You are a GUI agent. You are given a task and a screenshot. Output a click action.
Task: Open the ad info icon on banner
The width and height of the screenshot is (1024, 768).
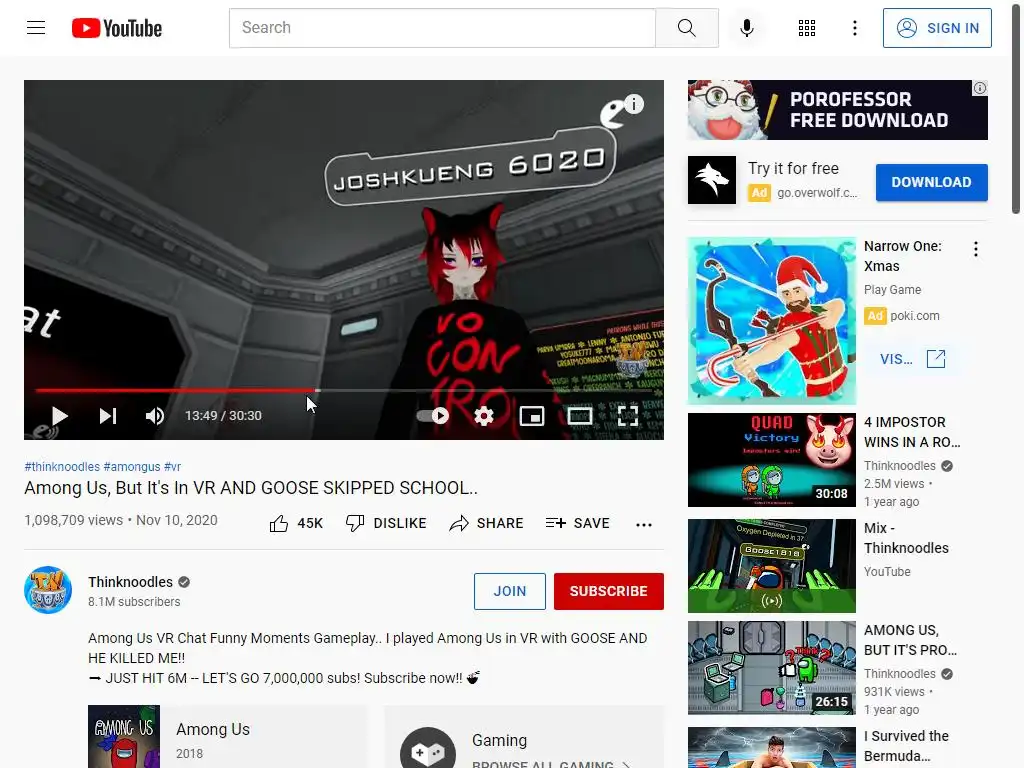click(980, 88)
